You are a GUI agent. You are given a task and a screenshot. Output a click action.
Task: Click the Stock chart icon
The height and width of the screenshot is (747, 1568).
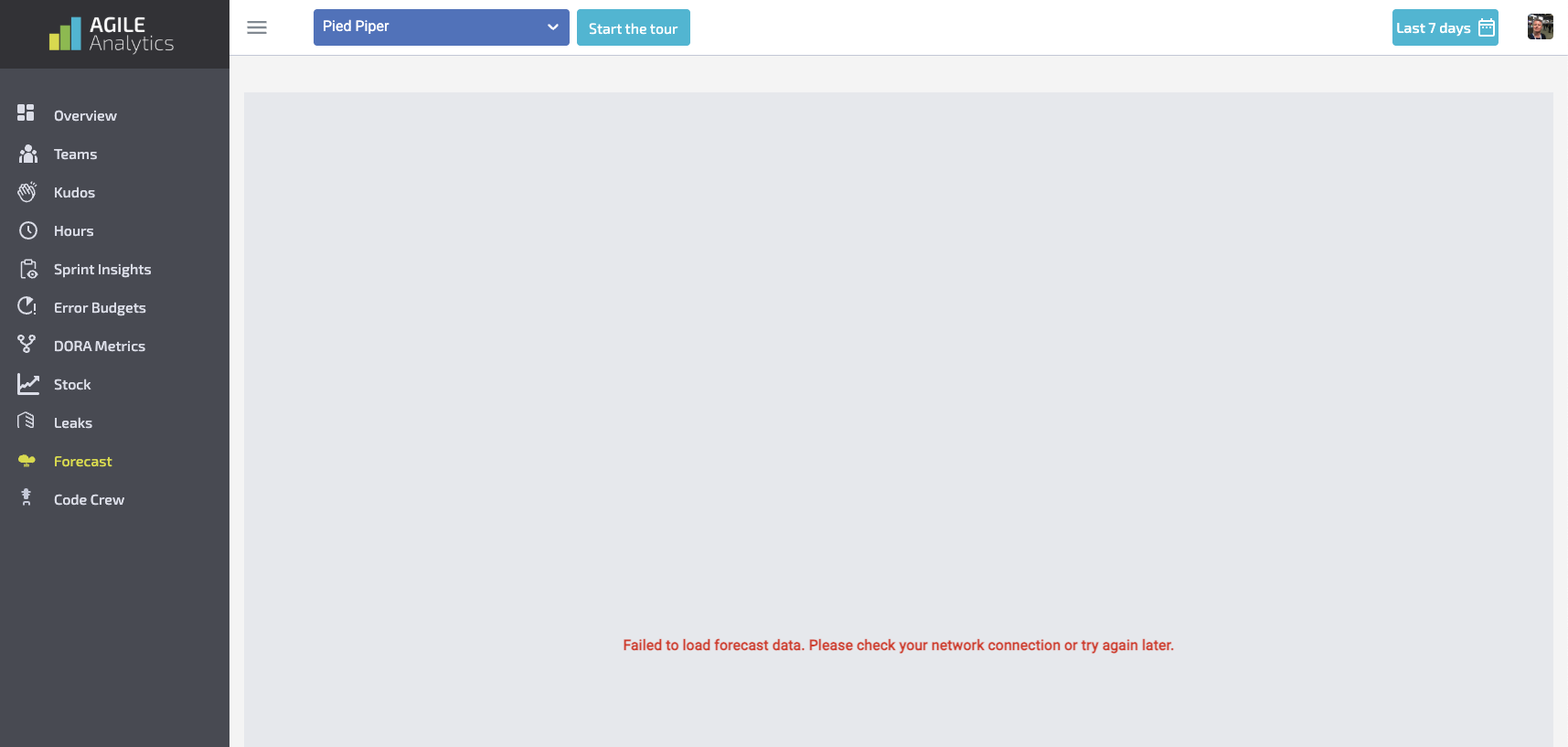coord(27,384)
